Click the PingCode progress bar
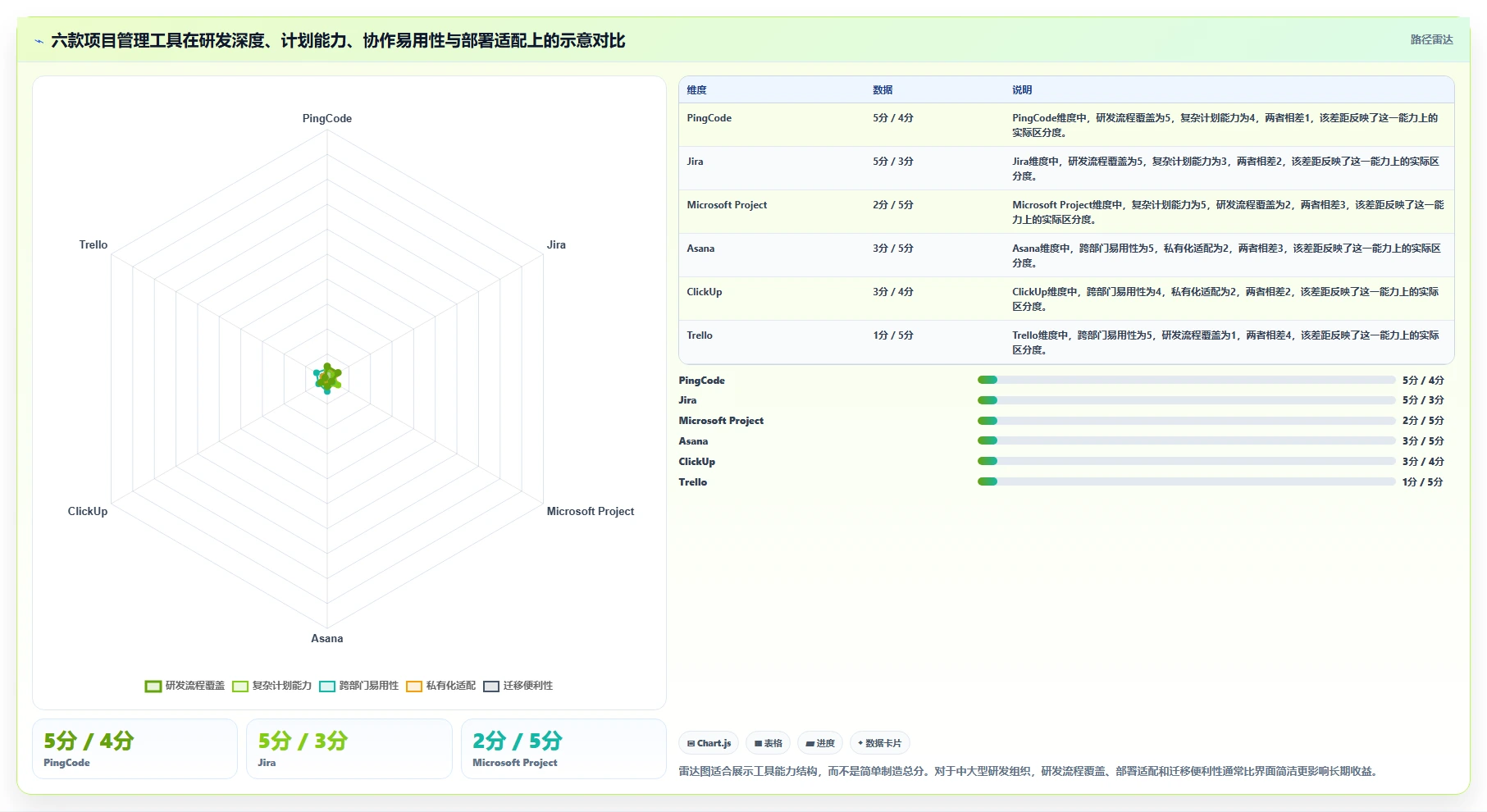 point(1186,380)
